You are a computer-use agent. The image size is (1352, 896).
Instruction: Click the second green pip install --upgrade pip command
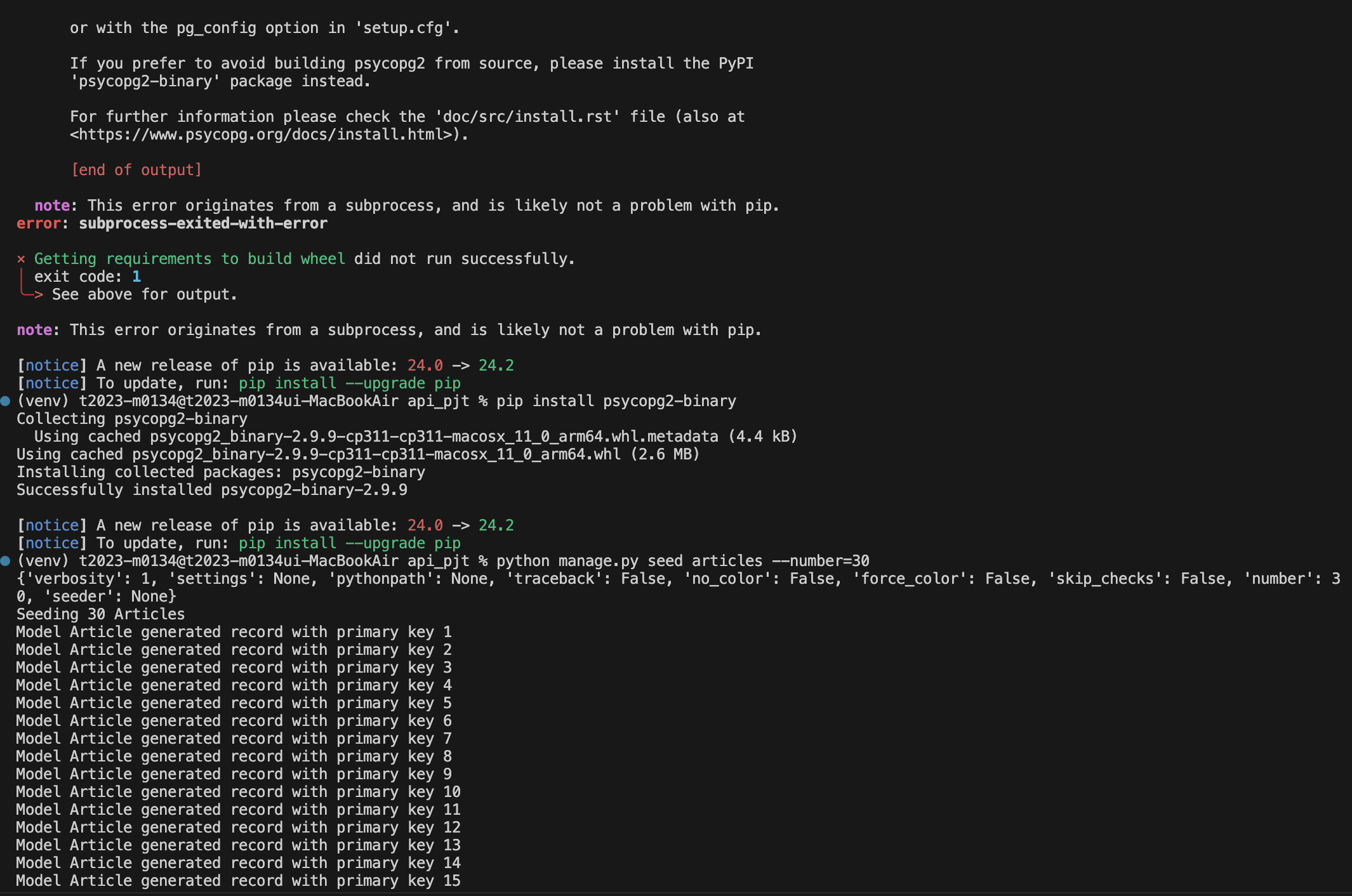coord(349,543)
